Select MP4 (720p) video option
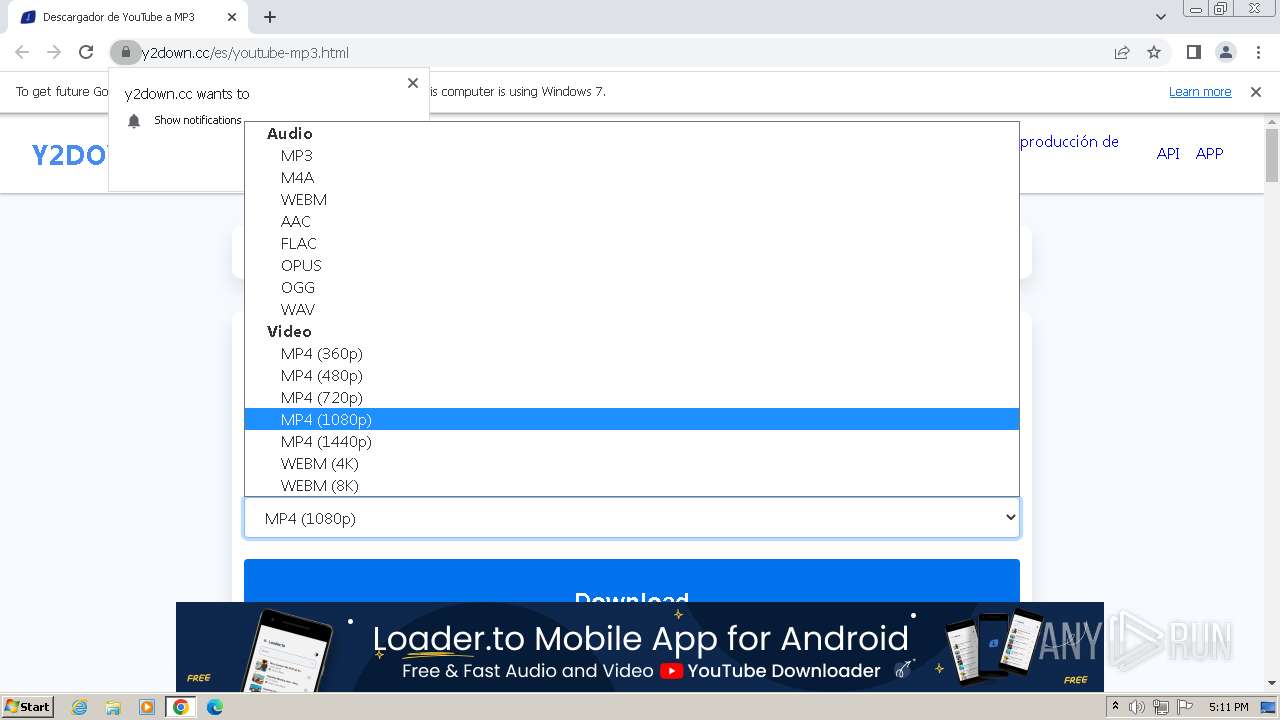This screenshot has width=1280, height=720. tap(632, 397)
